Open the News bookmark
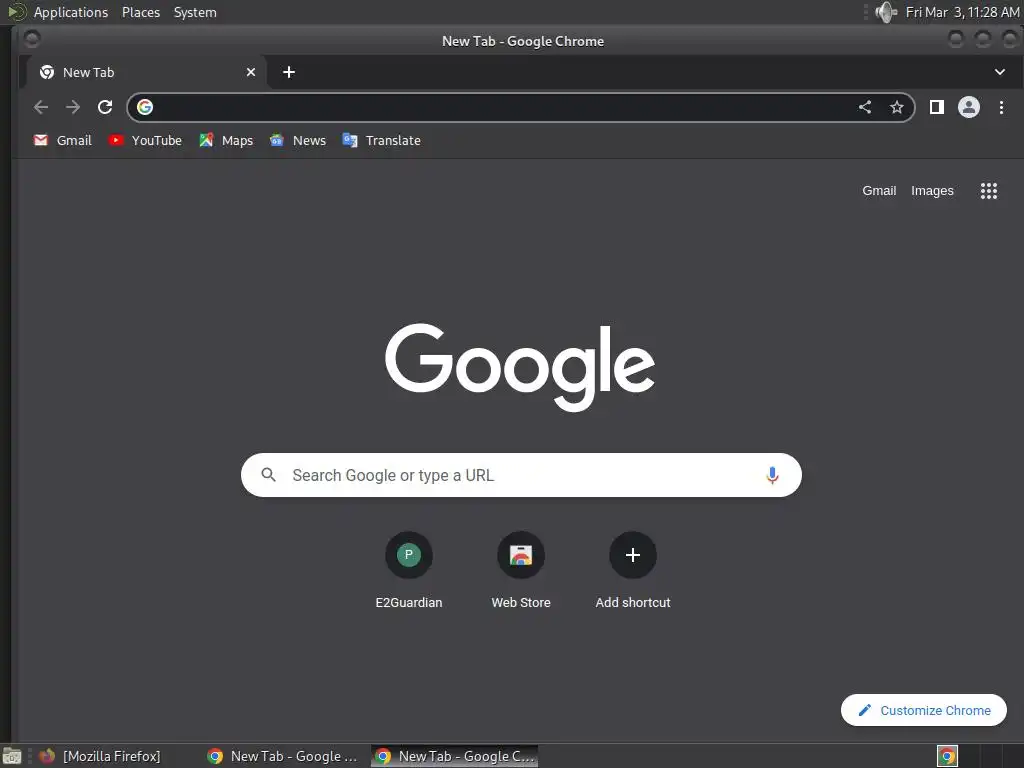This screenshot has width=1024, height=768. point(298,140)
